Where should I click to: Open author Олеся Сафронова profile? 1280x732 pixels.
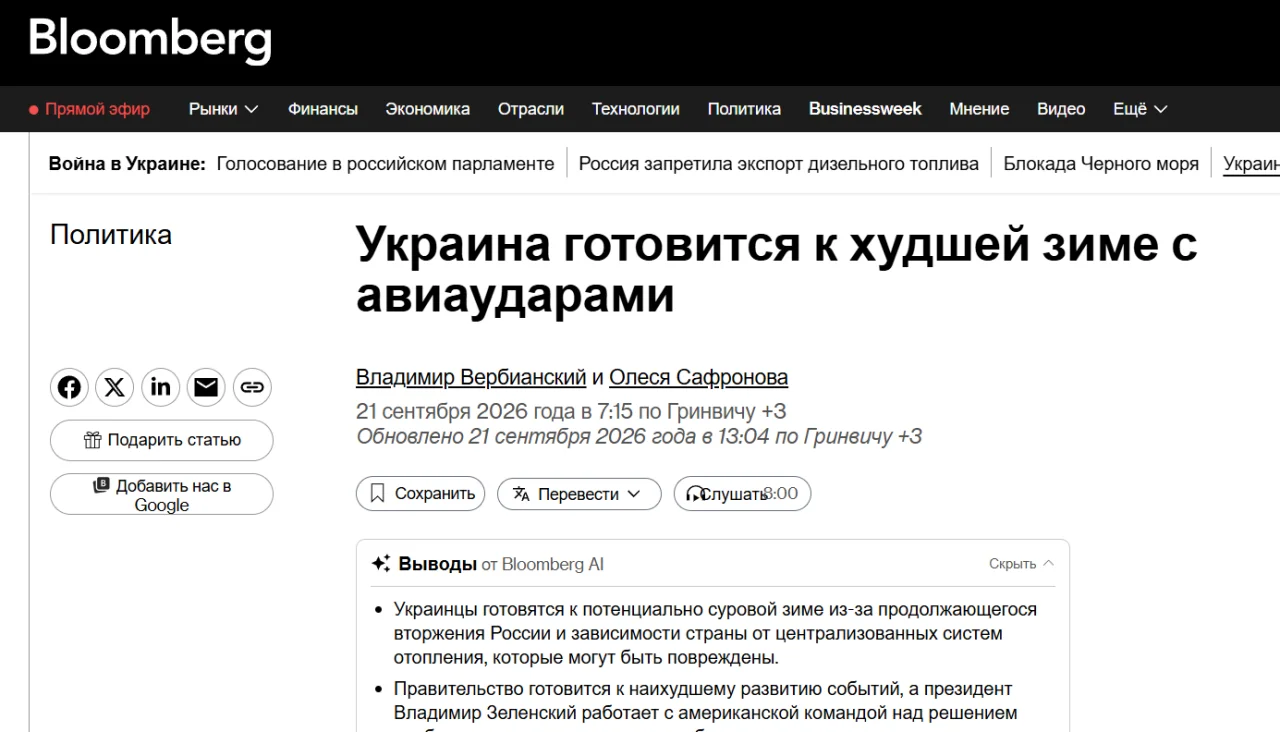point(698,377)
